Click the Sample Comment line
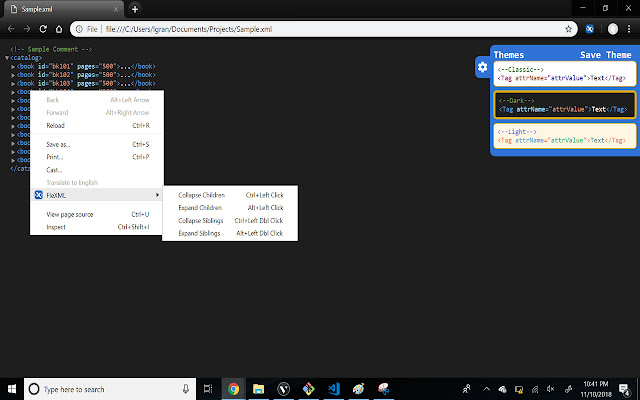Viewport: 640px width, 400px height. click(51, 49)
